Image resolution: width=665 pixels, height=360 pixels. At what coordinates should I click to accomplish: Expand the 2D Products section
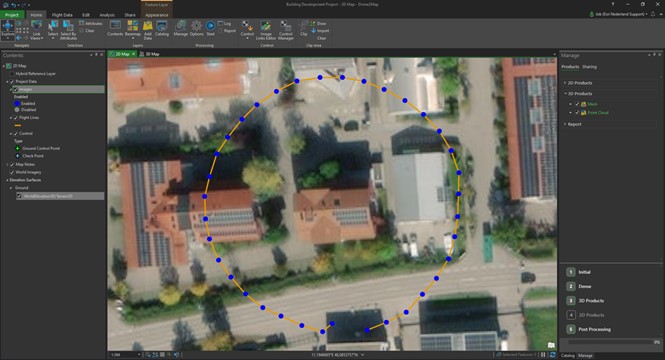coord(565,83)
